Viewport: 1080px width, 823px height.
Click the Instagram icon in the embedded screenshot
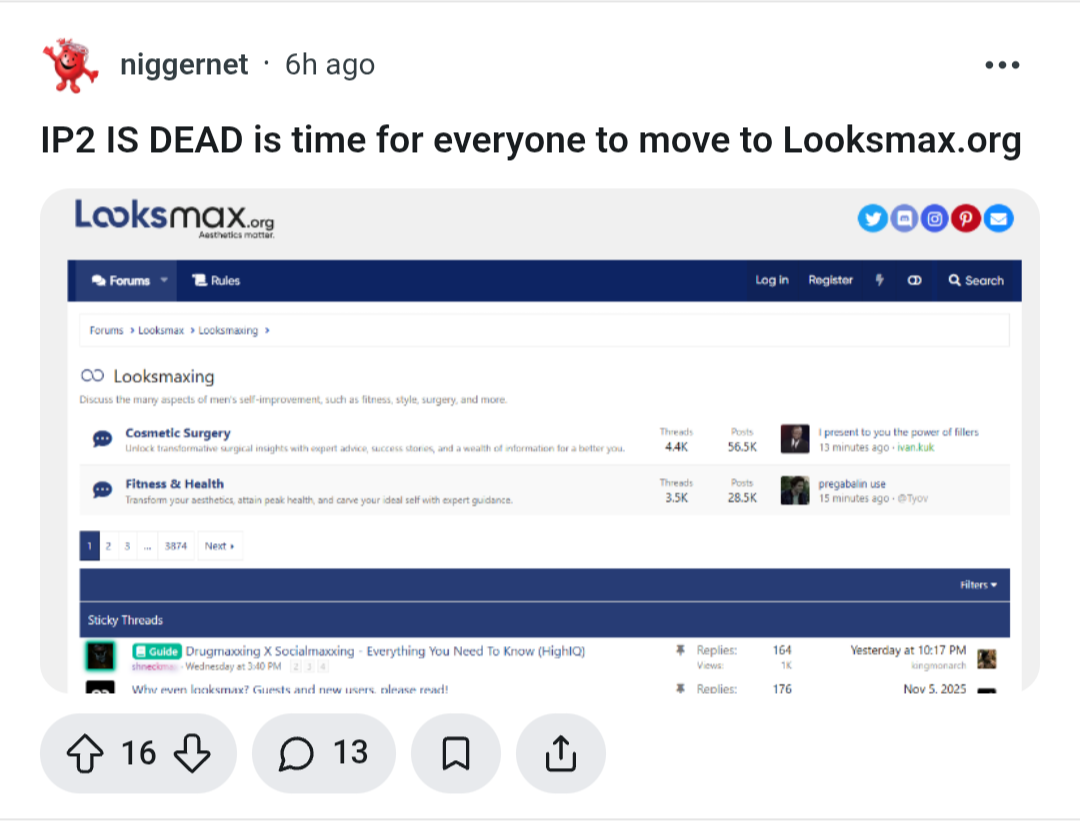point(935,218)
